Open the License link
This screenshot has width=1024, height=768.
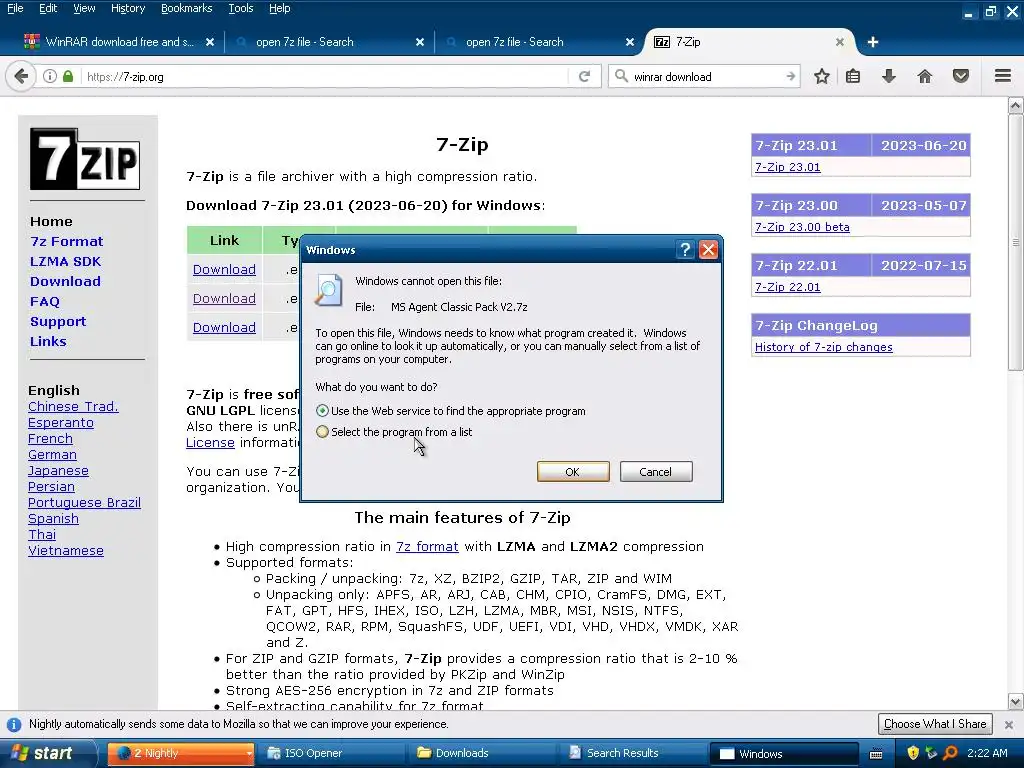(210, 442)
